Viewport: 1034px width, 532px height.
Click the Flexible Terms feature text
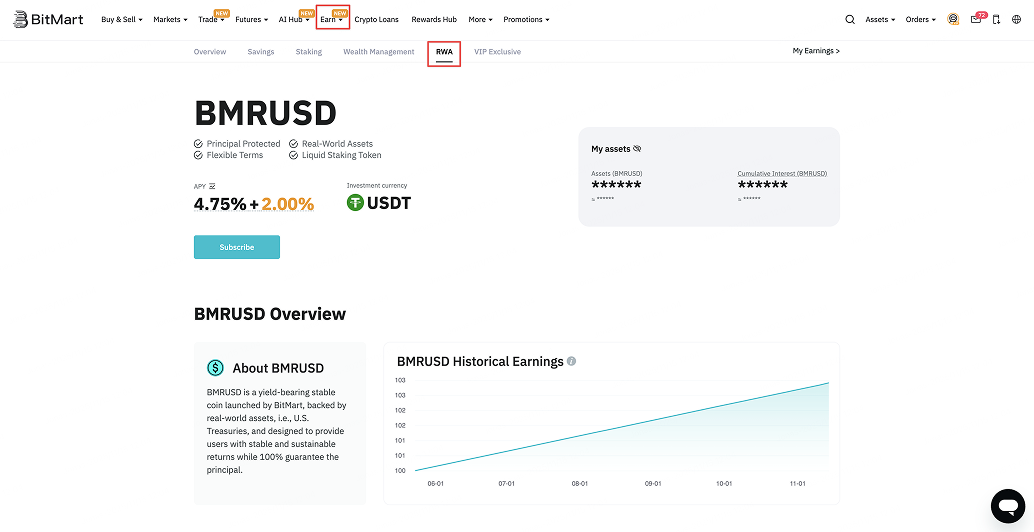[235, 156]
